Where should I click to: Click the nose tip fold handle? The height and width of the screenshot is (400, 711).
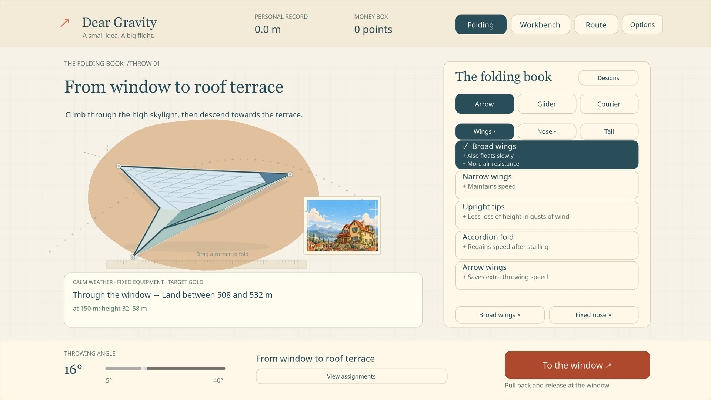click(x=290, y=174)
